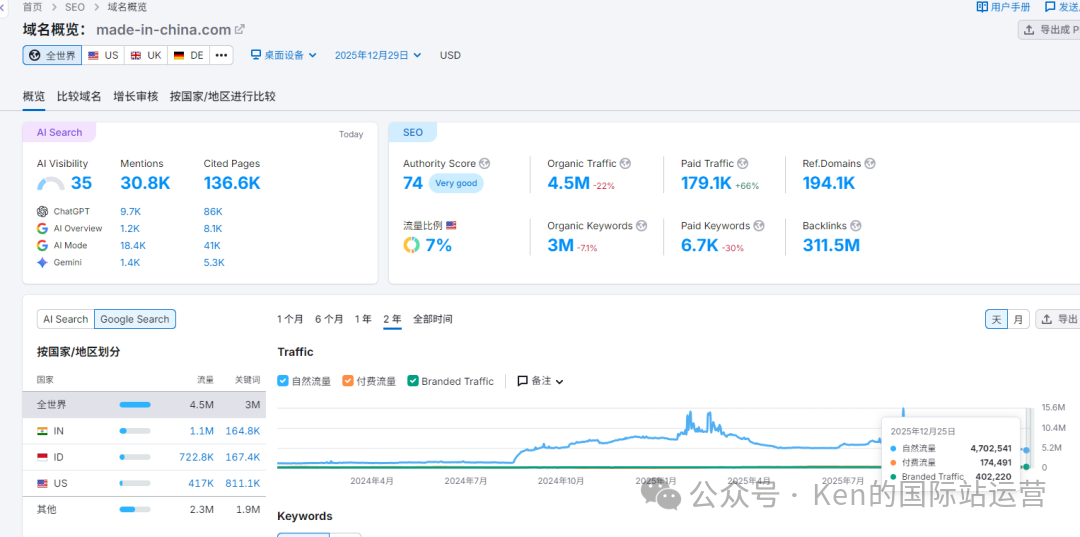Screen dimensions: 1080x537
Task: Select the globe icon for worldwide
Action: point(35,56)
